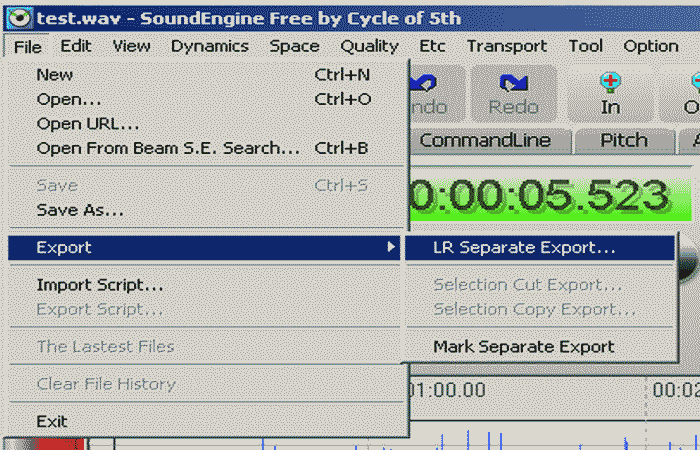Choose Exit from the File menu
This screenshot has width=700, height=450.
click(52, 421)
